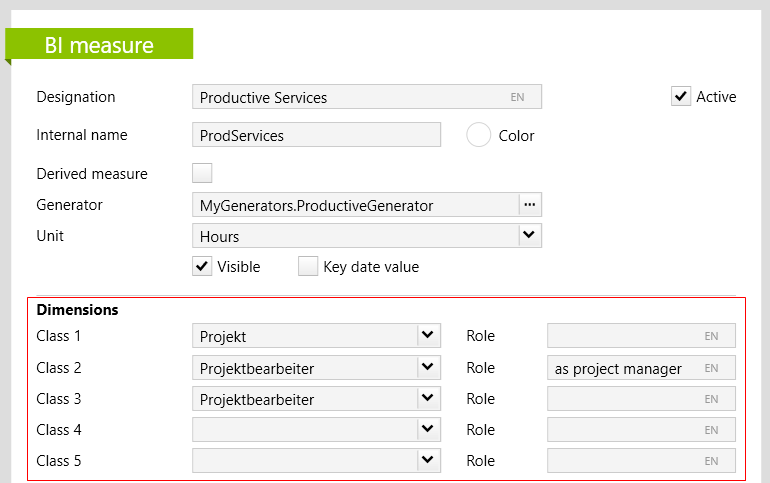Image resolution: width=770 pixels, height=483 pixels.
Task: Click the Class 1 Role field
Action: click(x=625, y=336)
